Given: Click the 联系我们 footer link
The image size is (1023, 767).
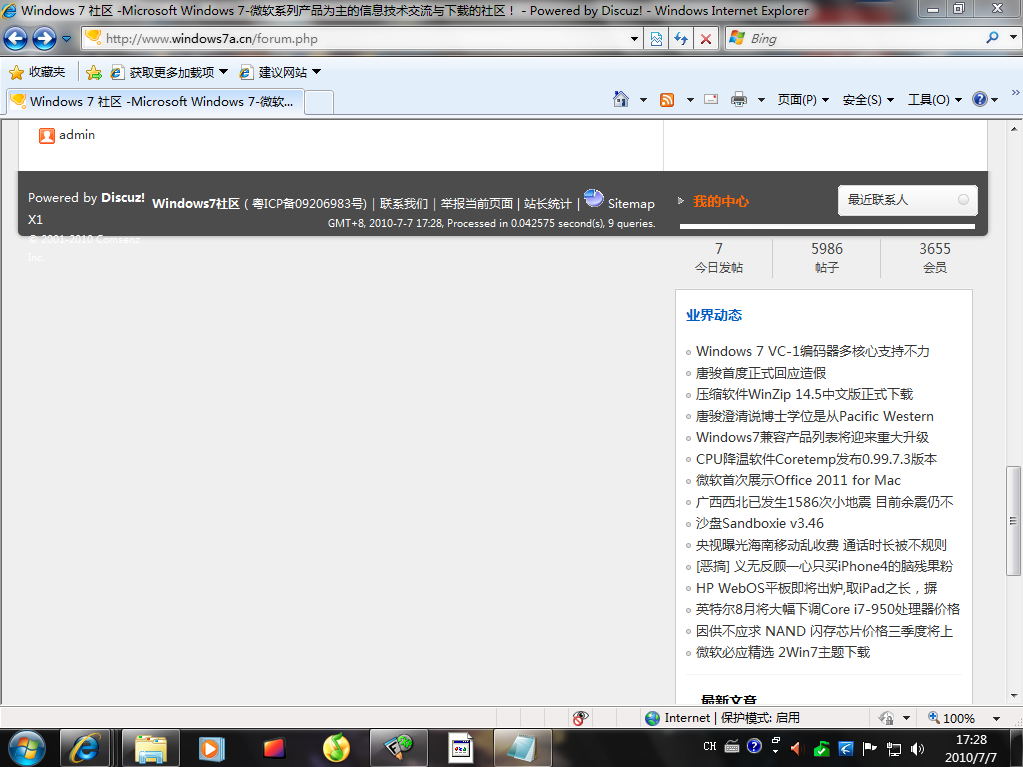Looking at the screenshot, I should 404,203.
